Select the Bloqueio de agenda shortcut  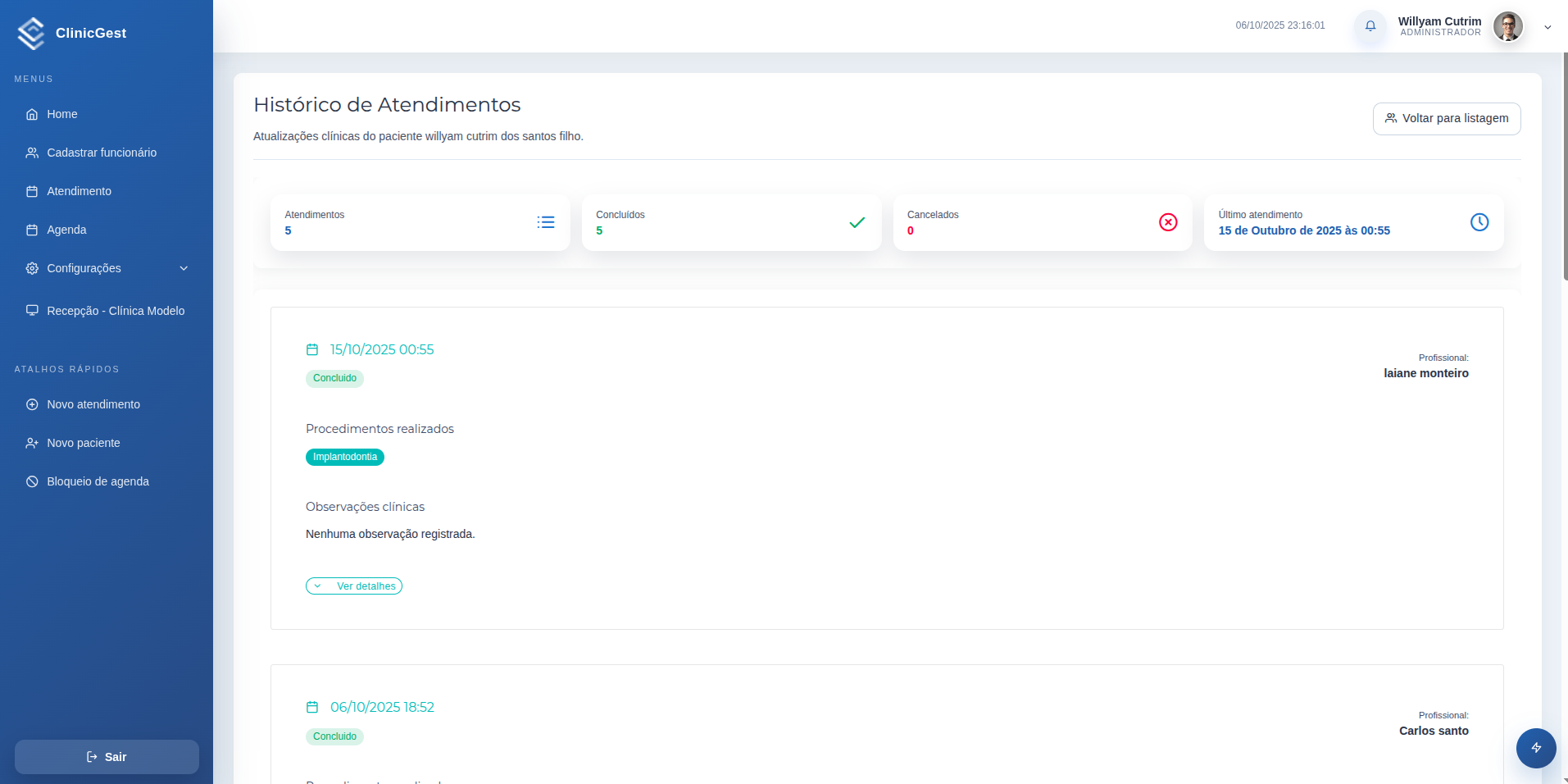coord(98,481)
